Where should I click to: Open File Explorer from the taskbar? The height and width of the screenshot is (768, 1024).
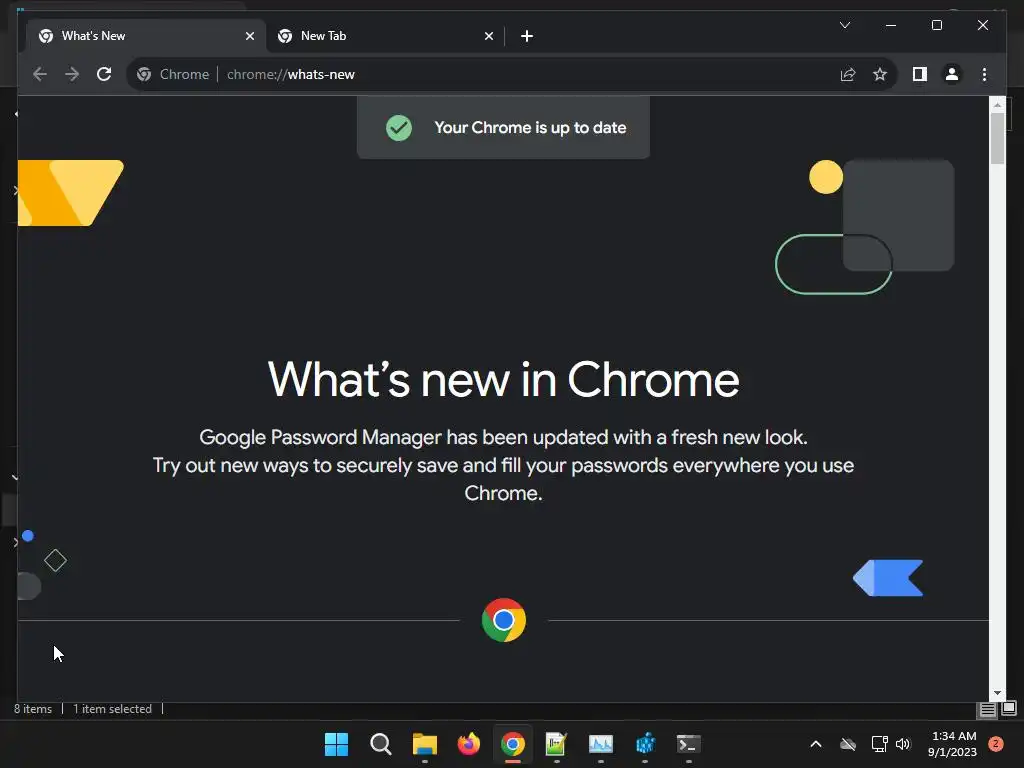[x=424, y=744]
